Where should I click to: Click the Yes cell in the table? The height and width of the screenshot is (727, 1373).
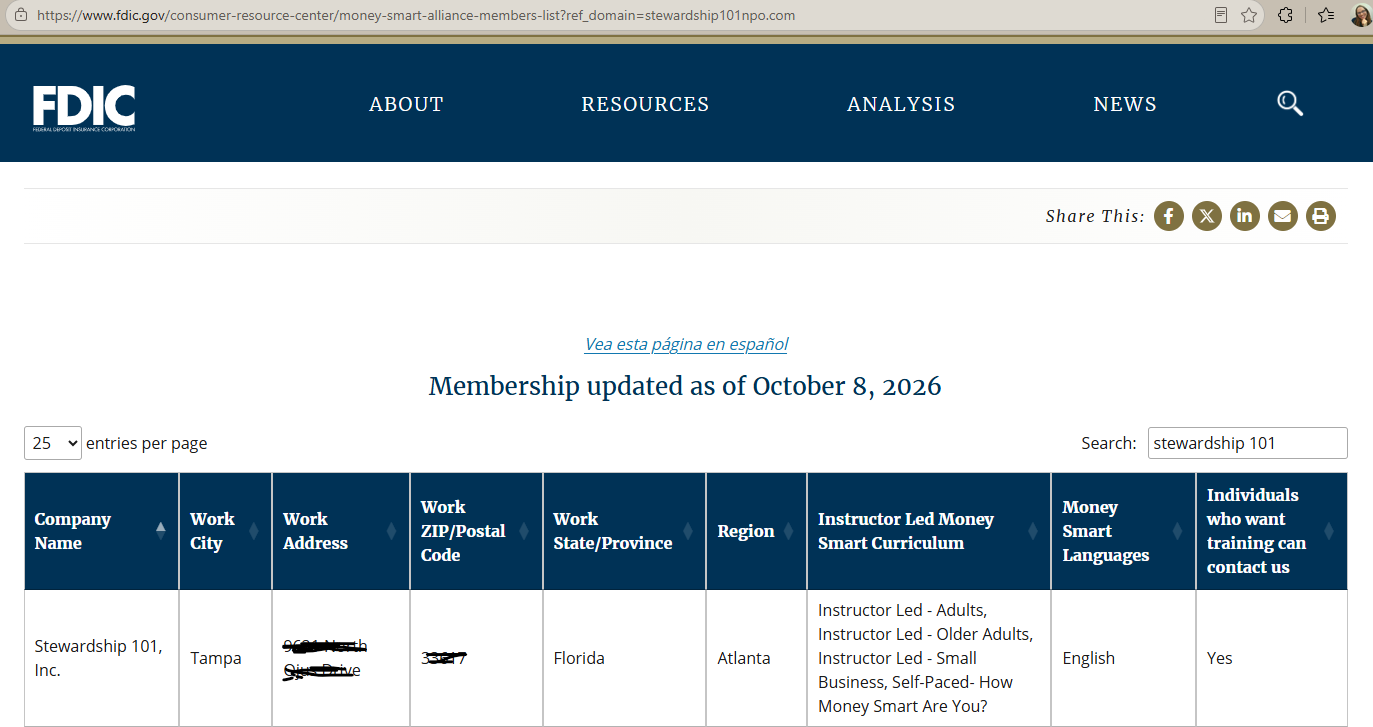tap(1272, 658)
